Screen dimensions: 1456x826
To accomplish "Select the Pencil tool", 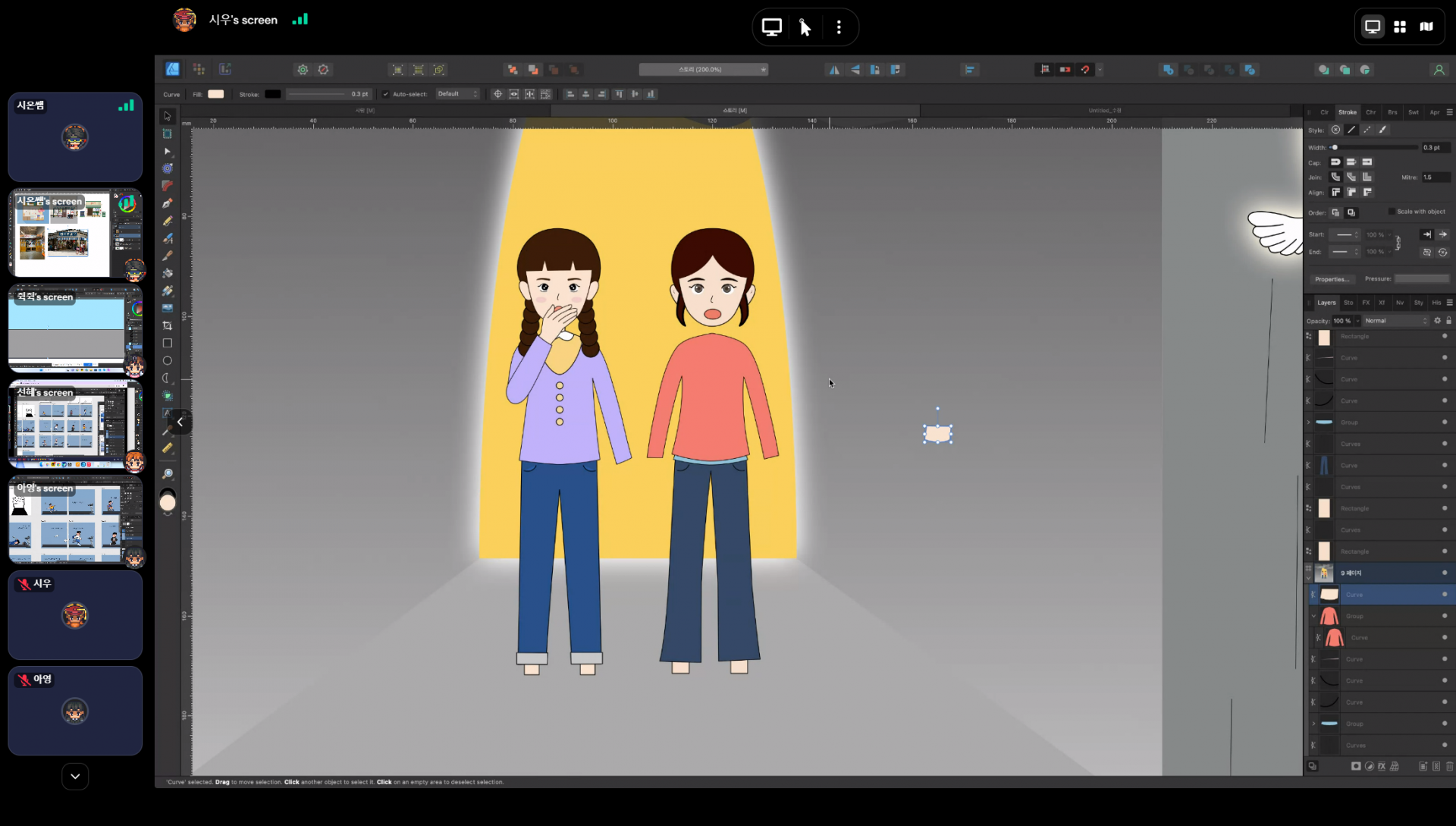I will [x=167, y=221].
